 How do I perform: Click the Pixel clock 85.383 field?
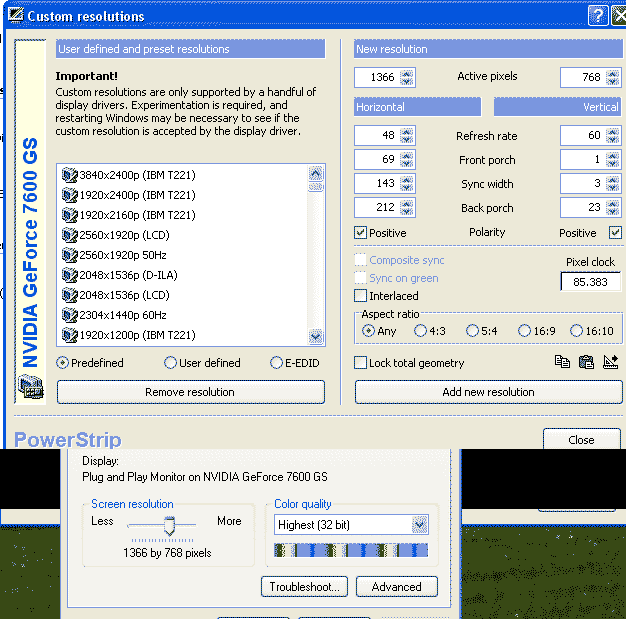click(x=590, y=282)
